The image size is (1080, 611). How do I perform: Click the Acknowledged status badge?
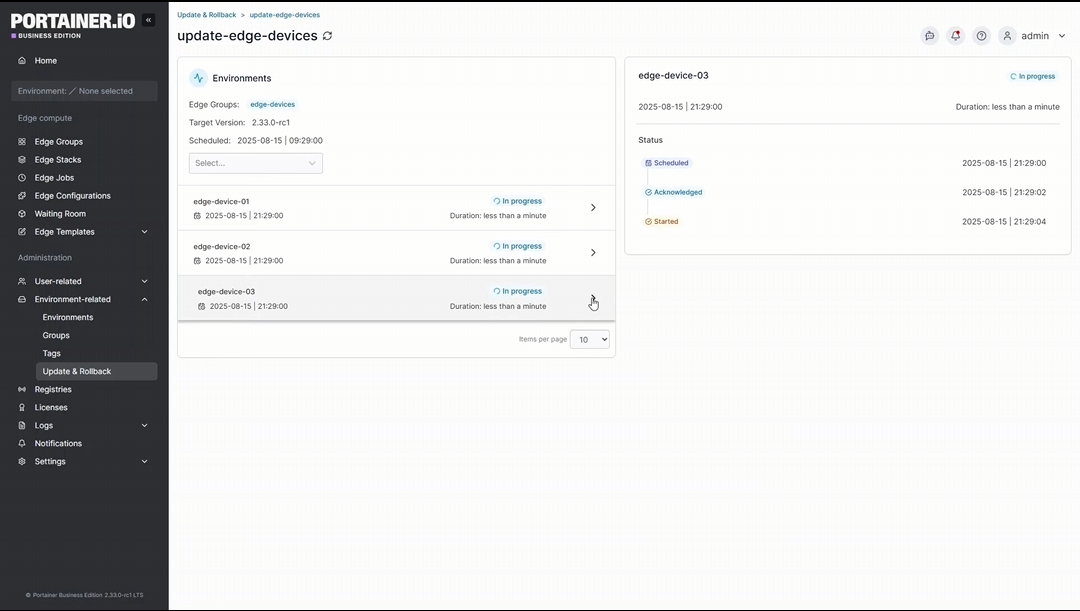673,192
